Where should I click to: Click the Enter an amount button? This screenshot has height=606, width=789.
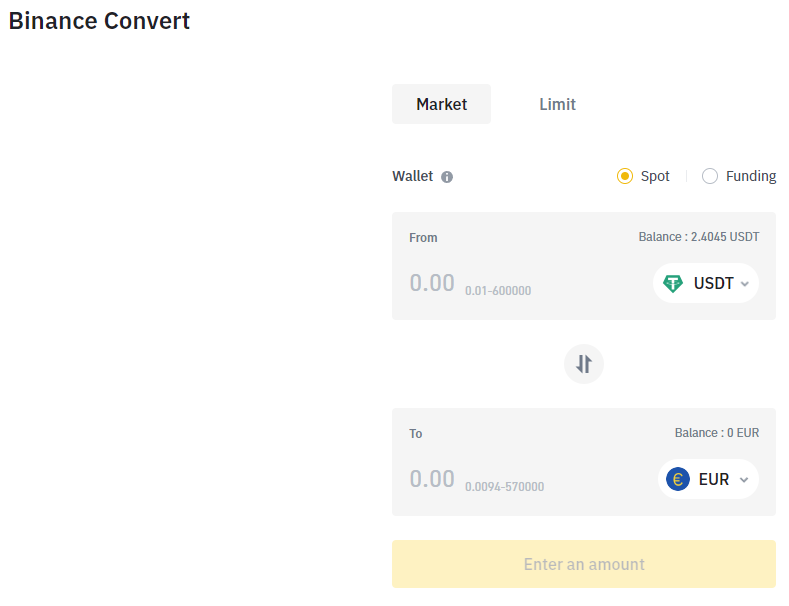[x=584, y=564]
